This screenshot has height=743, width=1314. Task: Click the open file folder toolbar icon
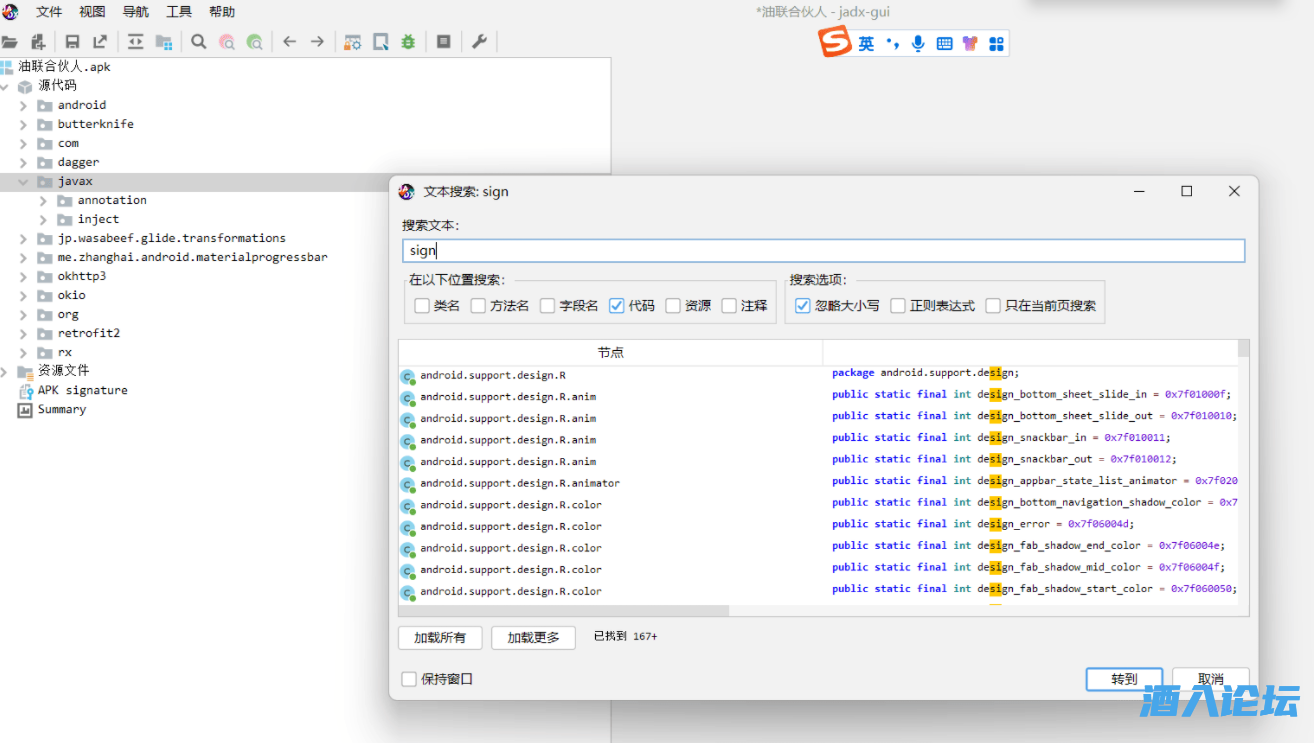[x=10, y=42]
